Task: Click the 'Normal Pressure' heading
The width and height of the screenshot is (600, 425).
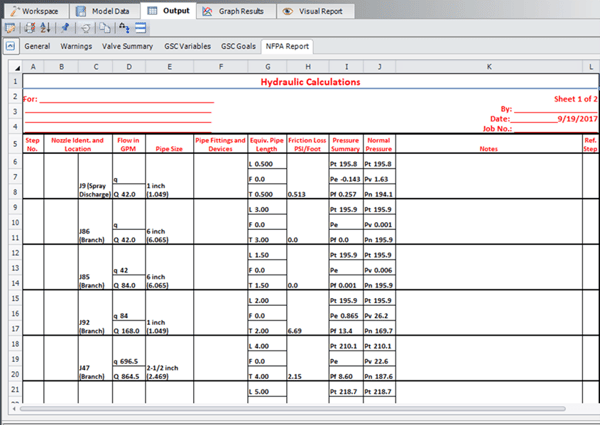Action: tap(379, 144)
